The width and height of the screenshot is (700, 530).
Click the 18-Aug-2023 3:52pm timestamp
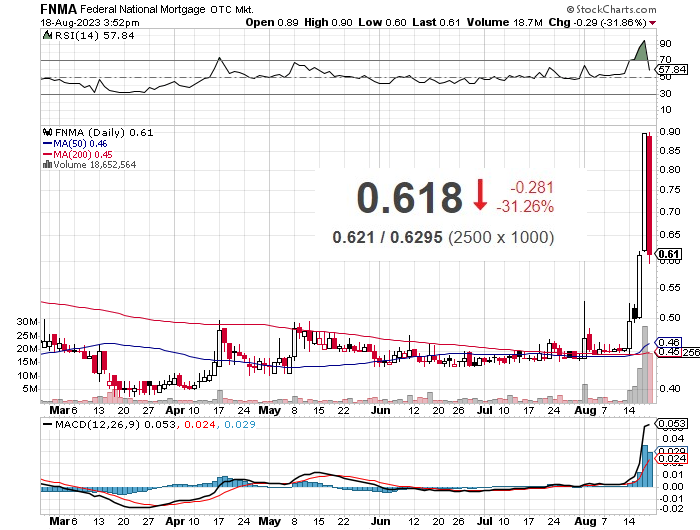coord(90,23)
